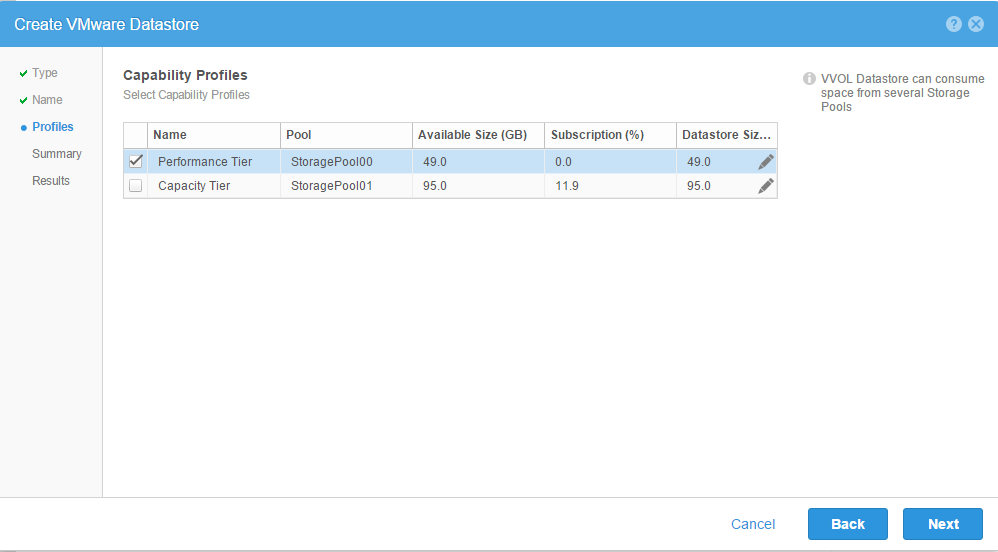Click the 0.0 subscription value
The height and width of the screenshot is (552, 998).
[563, 162]
